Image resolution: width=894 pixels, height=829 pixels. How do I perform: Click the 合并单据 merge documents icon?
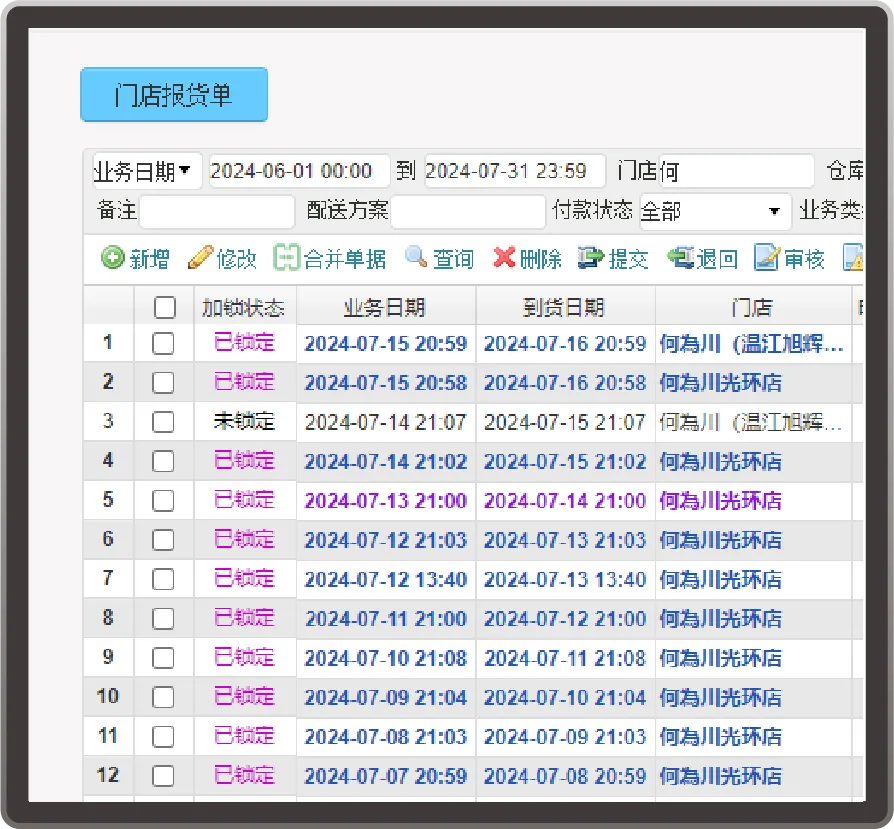[x=286, y=258]
